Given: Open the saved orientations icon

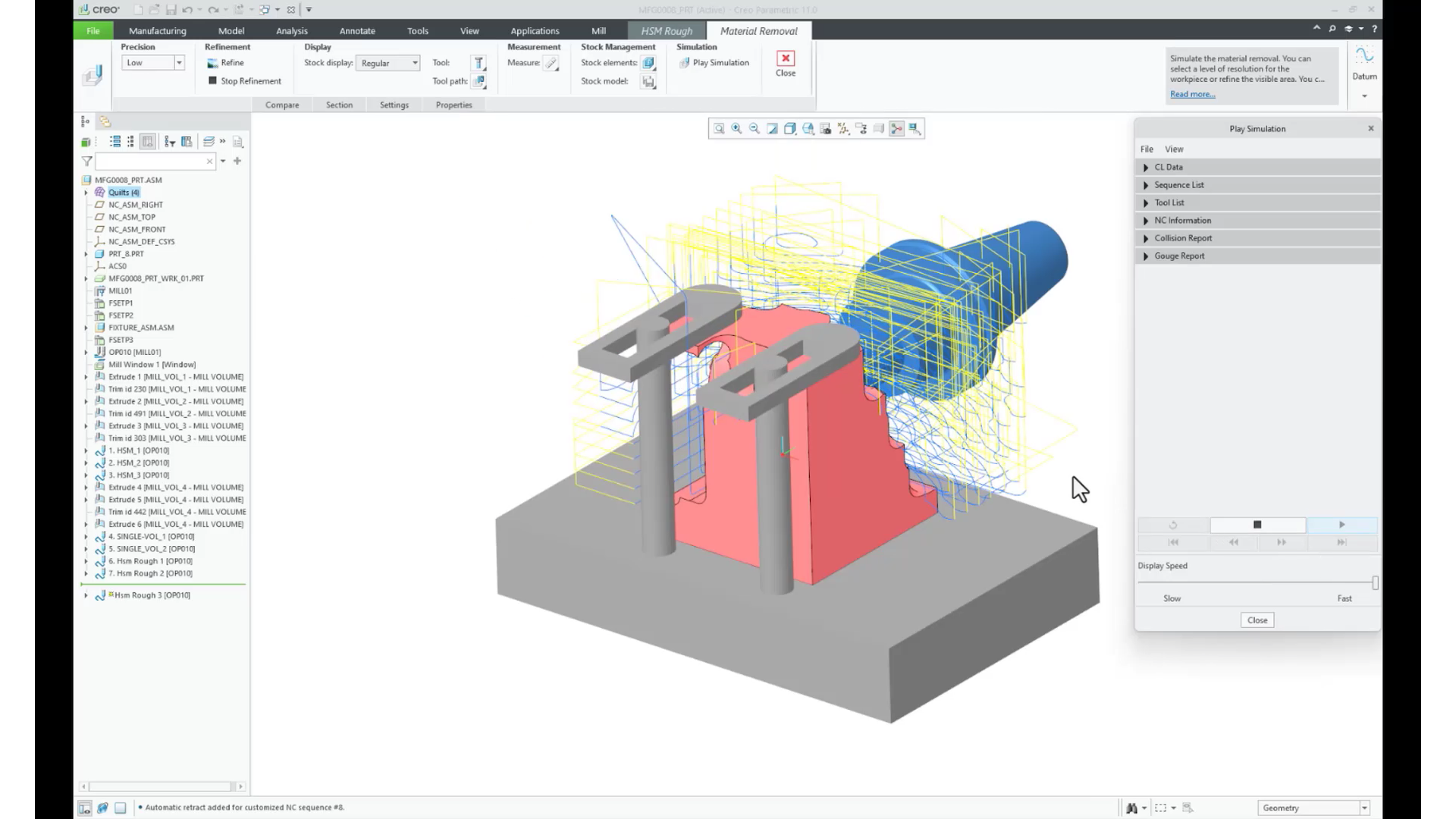Looking at the screenshot, I should click(x=808, y=129).
